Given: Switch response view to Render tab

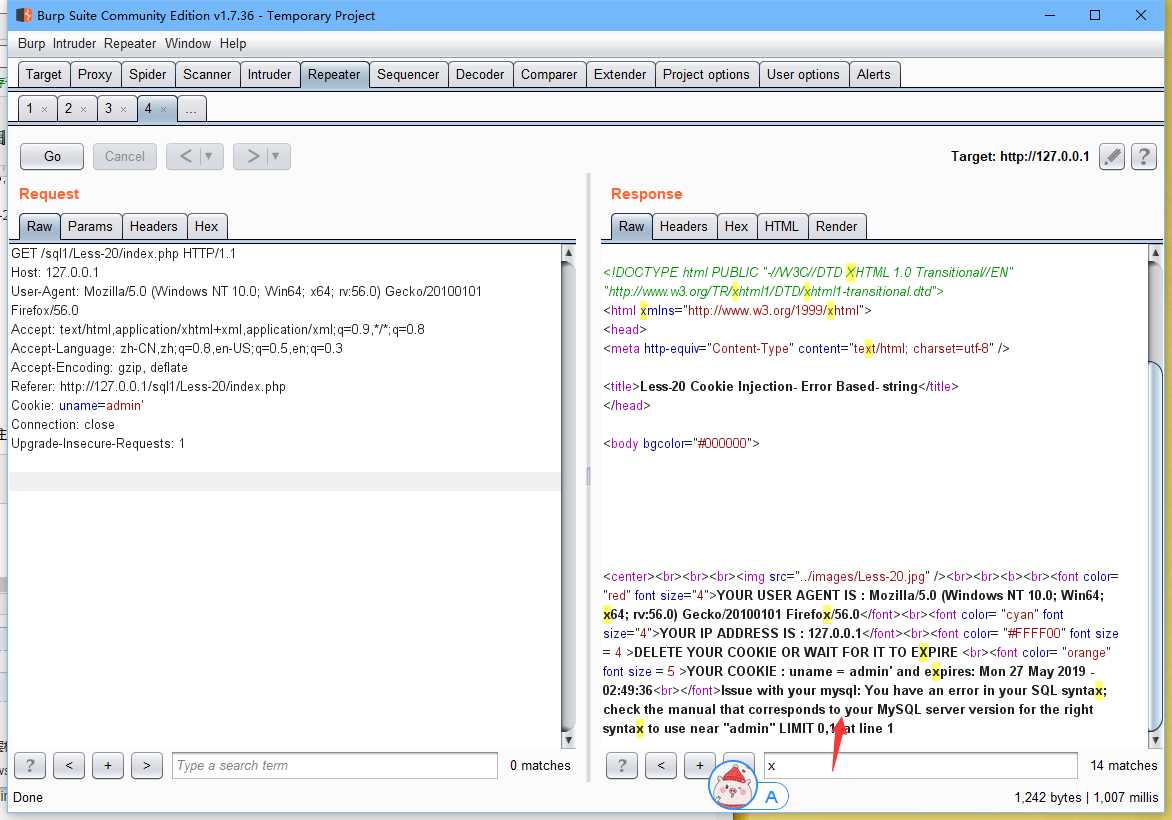Looking at the screenshot, I should click(836, 226).
